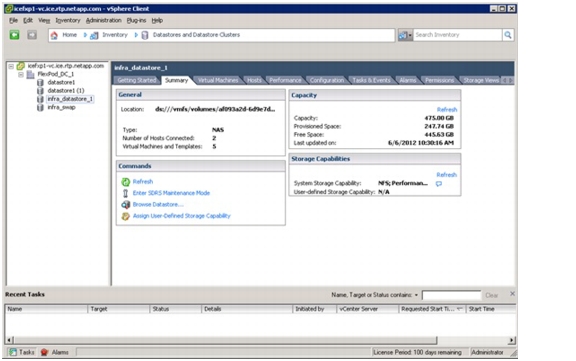Click the Inventory icon in breadcrumb
Viewport: 576px width, 361px height.
(94, 36)
